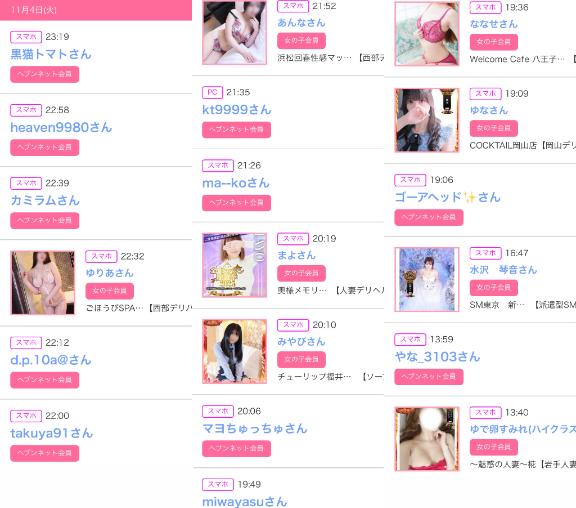576x508 pixels.
Task: Open マヨちゅっちゅさん profile link
Action: [x=255, y=428]
